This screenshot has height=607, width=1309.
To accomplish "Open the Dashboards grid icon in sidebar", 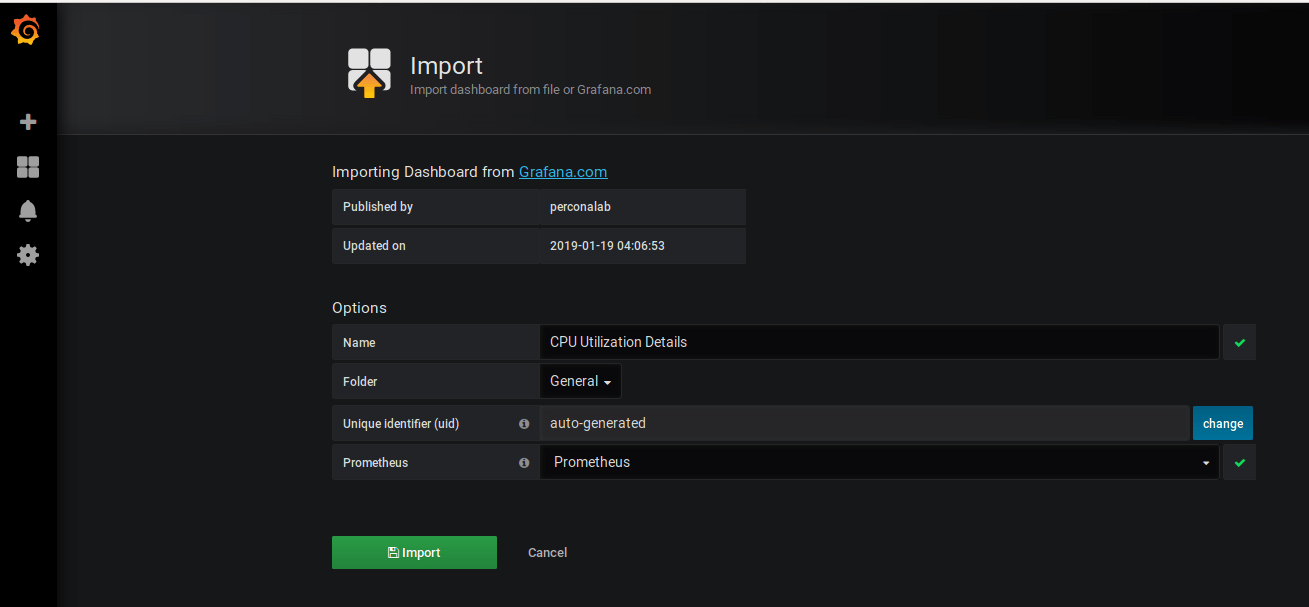I will pyautogui.click(x=28, y=167).
